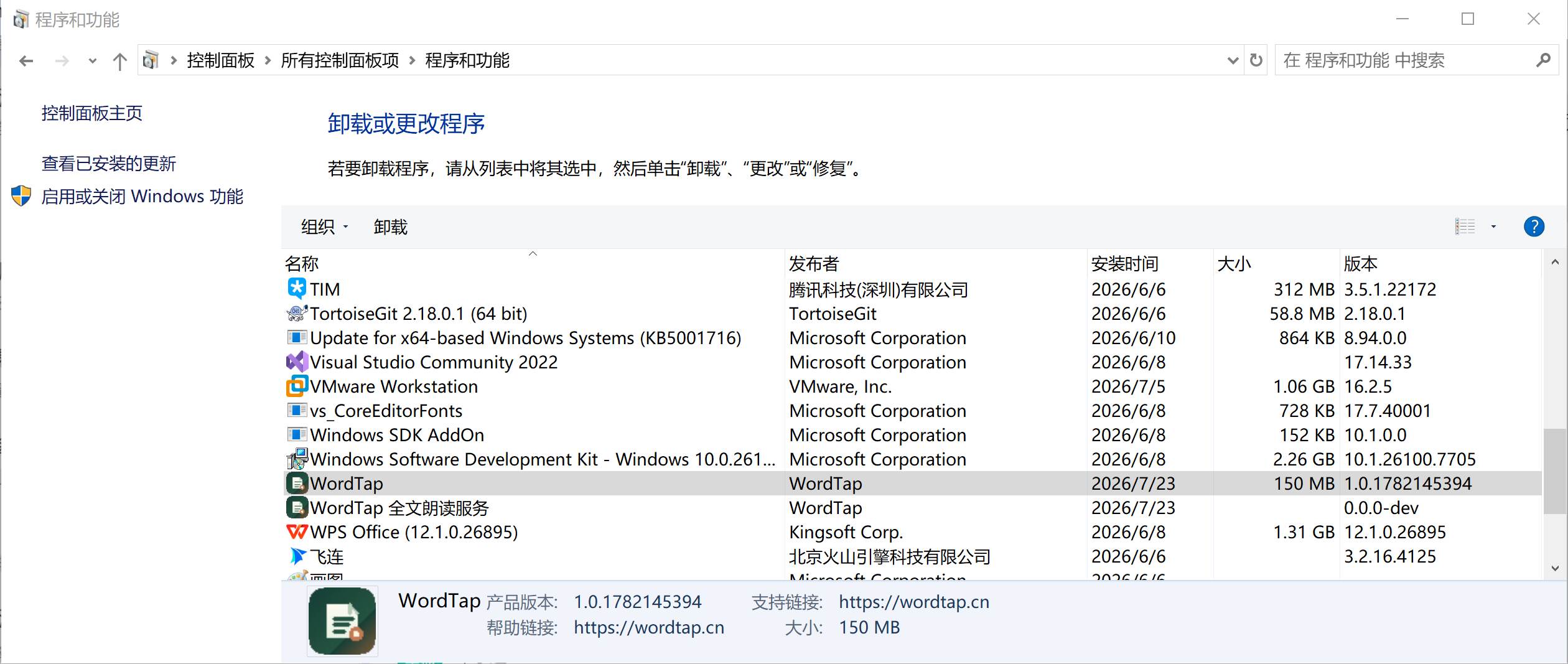Select Update for x64-based Windows Systems row
Screen dimensions: 1568x664
point(913,337)
